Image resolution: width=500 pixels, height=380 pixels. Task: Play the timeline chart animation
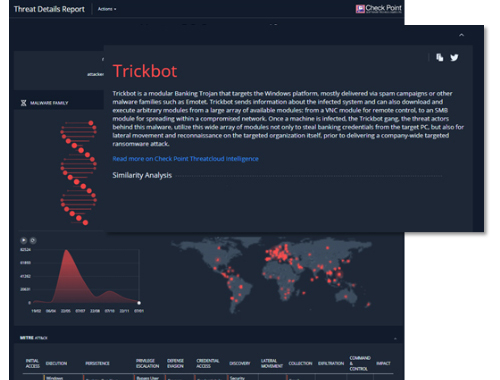(x=23, y=240)
